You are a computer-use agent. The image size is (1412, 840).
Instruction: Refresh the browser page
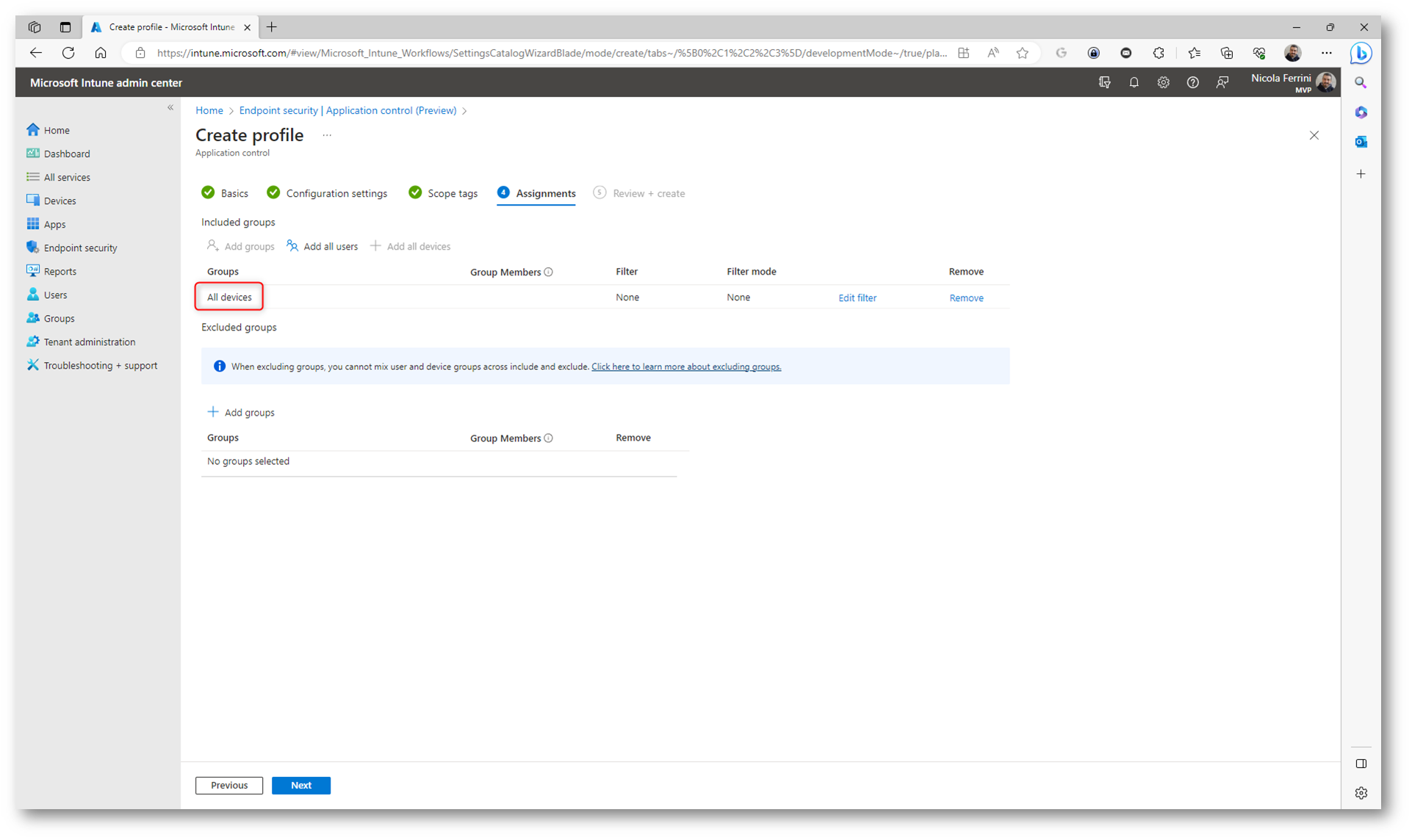[68, 53]
